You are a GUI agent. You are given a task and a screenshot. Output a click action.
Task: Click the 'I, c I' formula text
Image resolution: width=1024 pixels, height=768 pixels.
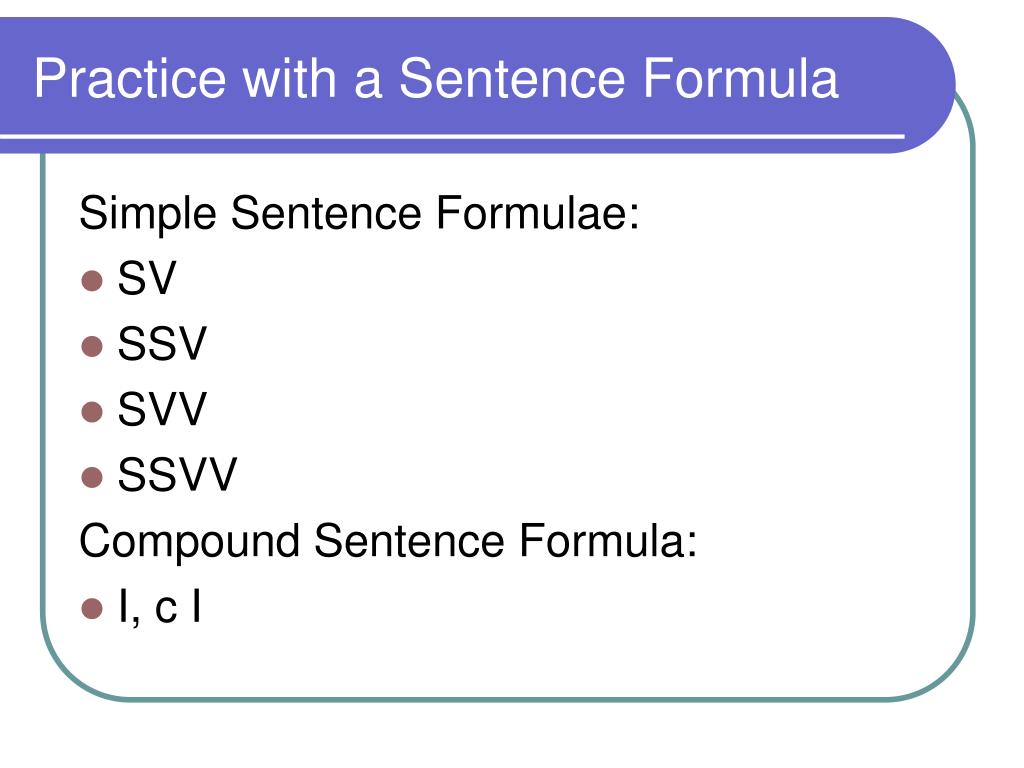(x=159, y=607)
